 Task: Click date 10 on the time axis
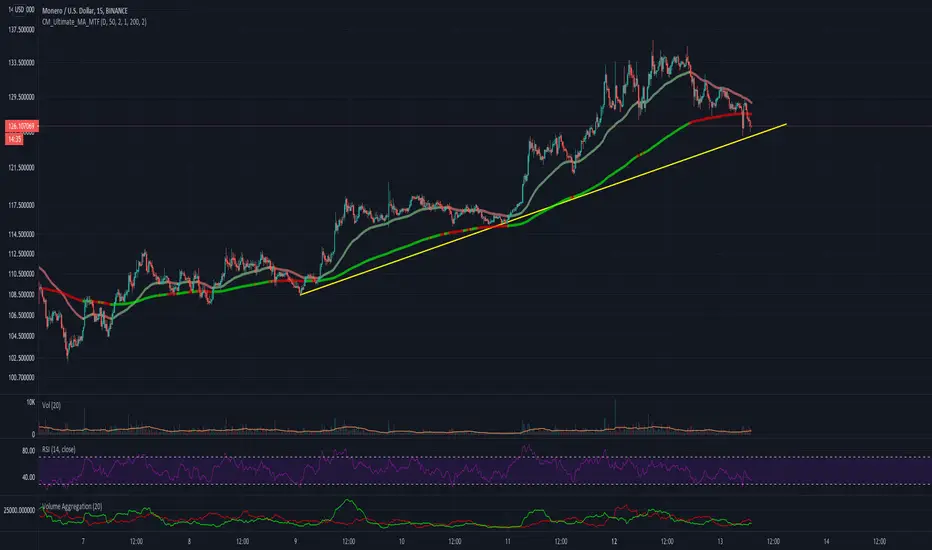[402, 542]
